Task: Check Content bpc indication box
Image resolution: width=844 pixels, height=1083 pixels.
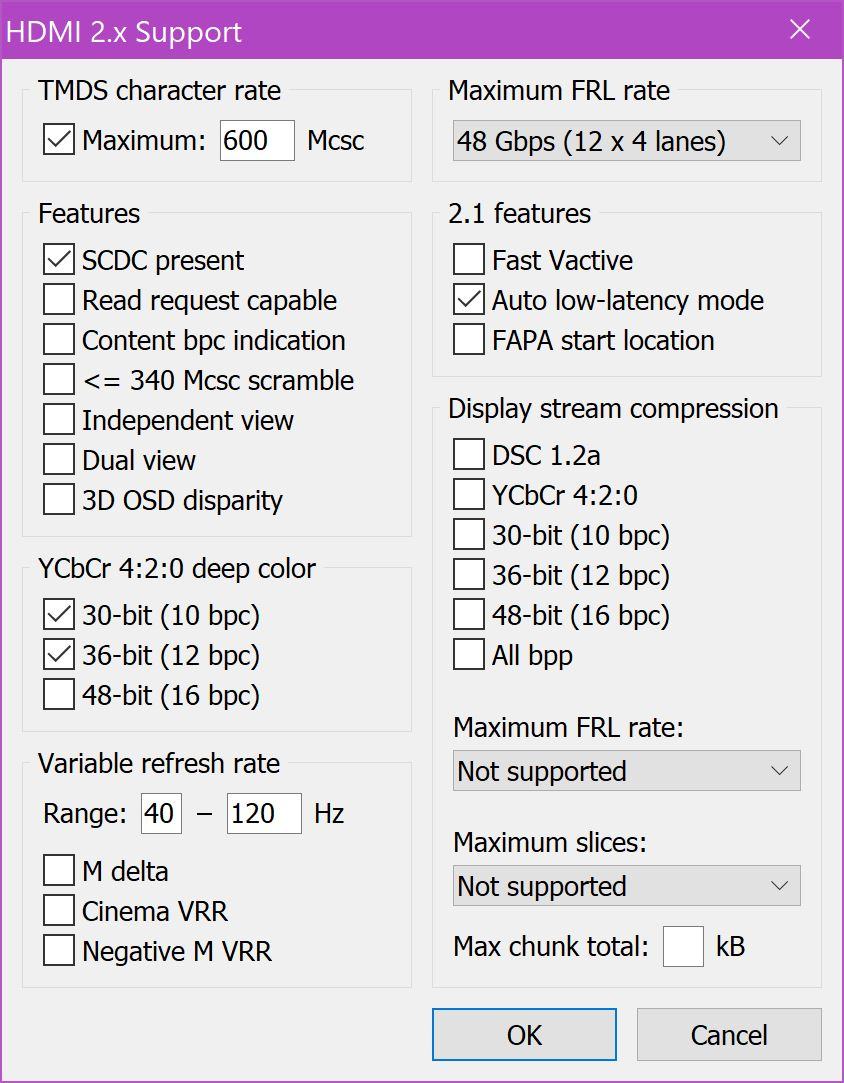Action: point(59,340)
